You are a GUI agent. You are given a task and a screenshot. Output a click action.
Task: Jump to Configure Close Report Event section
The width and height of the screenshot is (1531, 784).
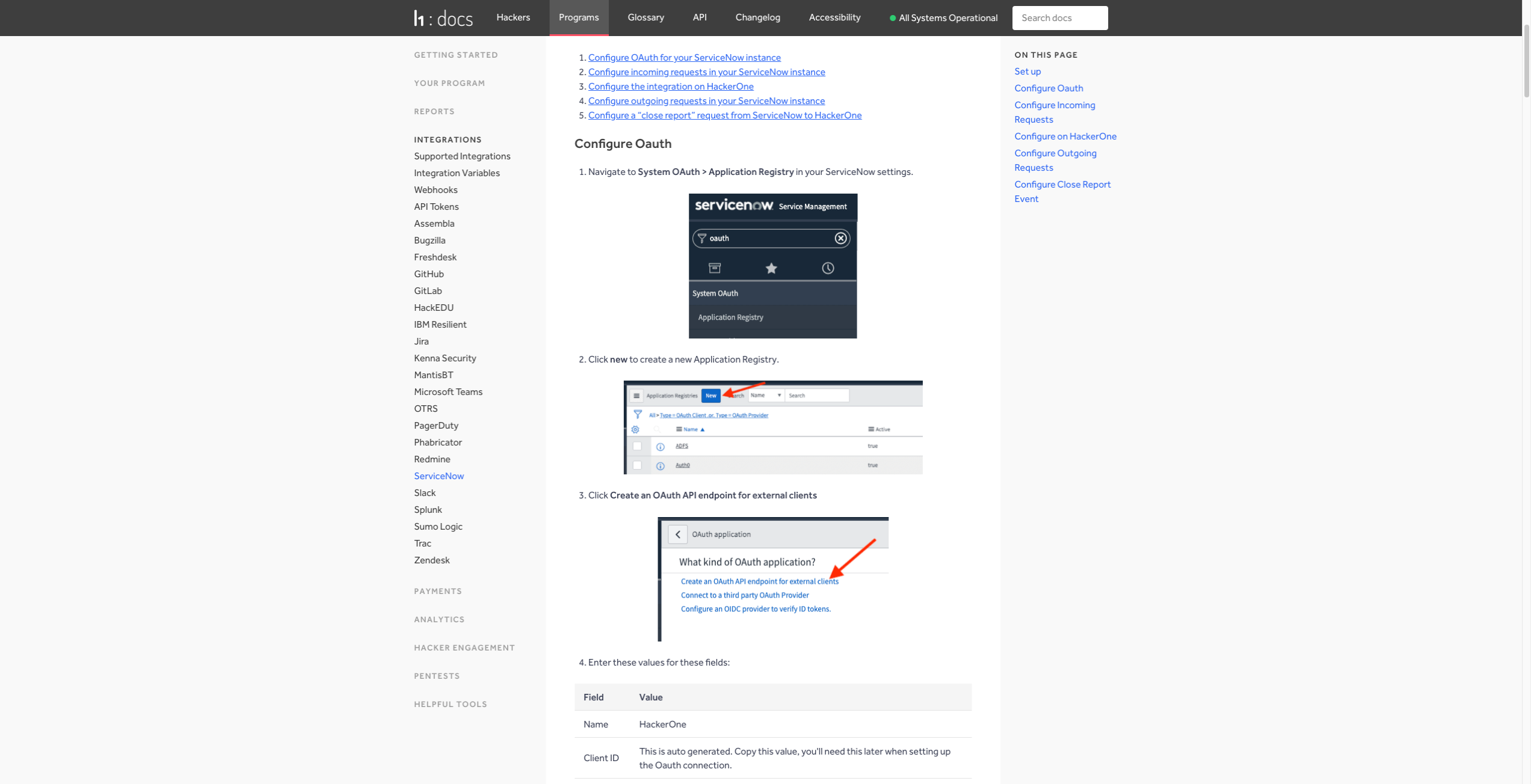(x=1062, y=192)
